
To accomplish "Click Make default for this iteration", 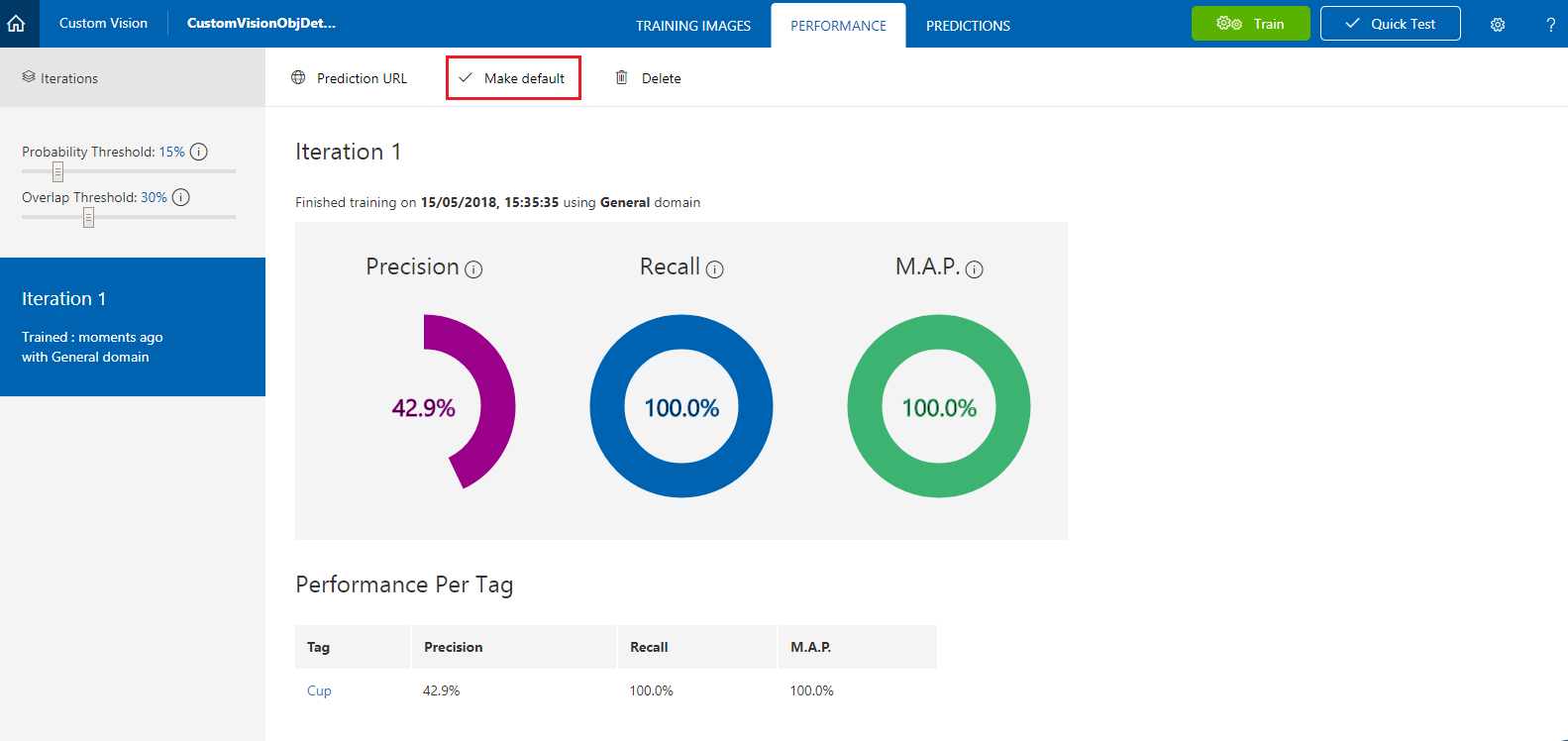I will (513, 78).
